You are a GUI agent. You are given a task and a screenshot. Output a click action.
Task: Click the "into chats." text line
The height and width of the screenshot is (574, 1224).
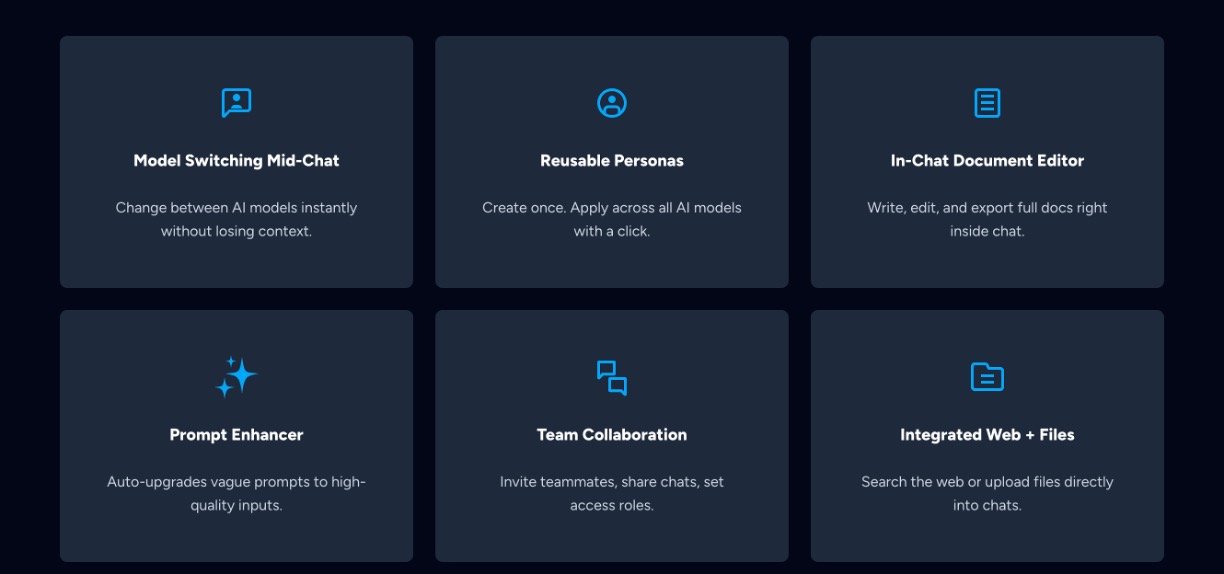click(x=987, y=505)
